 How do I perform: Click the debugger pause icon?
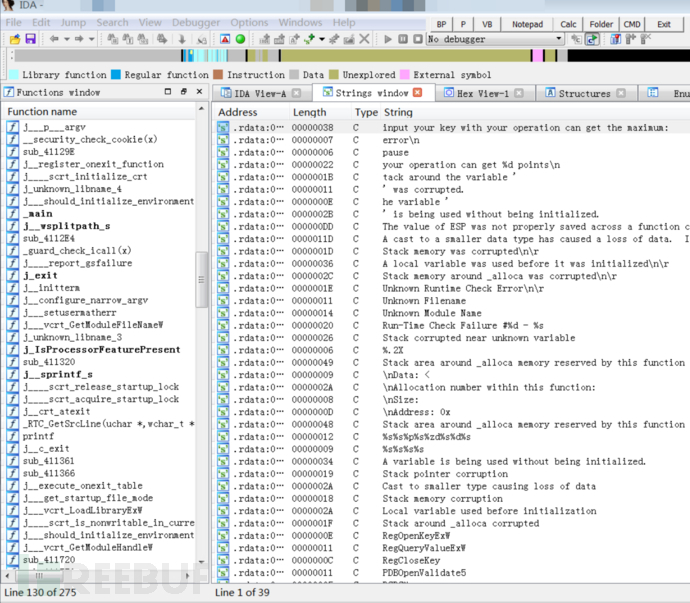[x=403, y=39]
